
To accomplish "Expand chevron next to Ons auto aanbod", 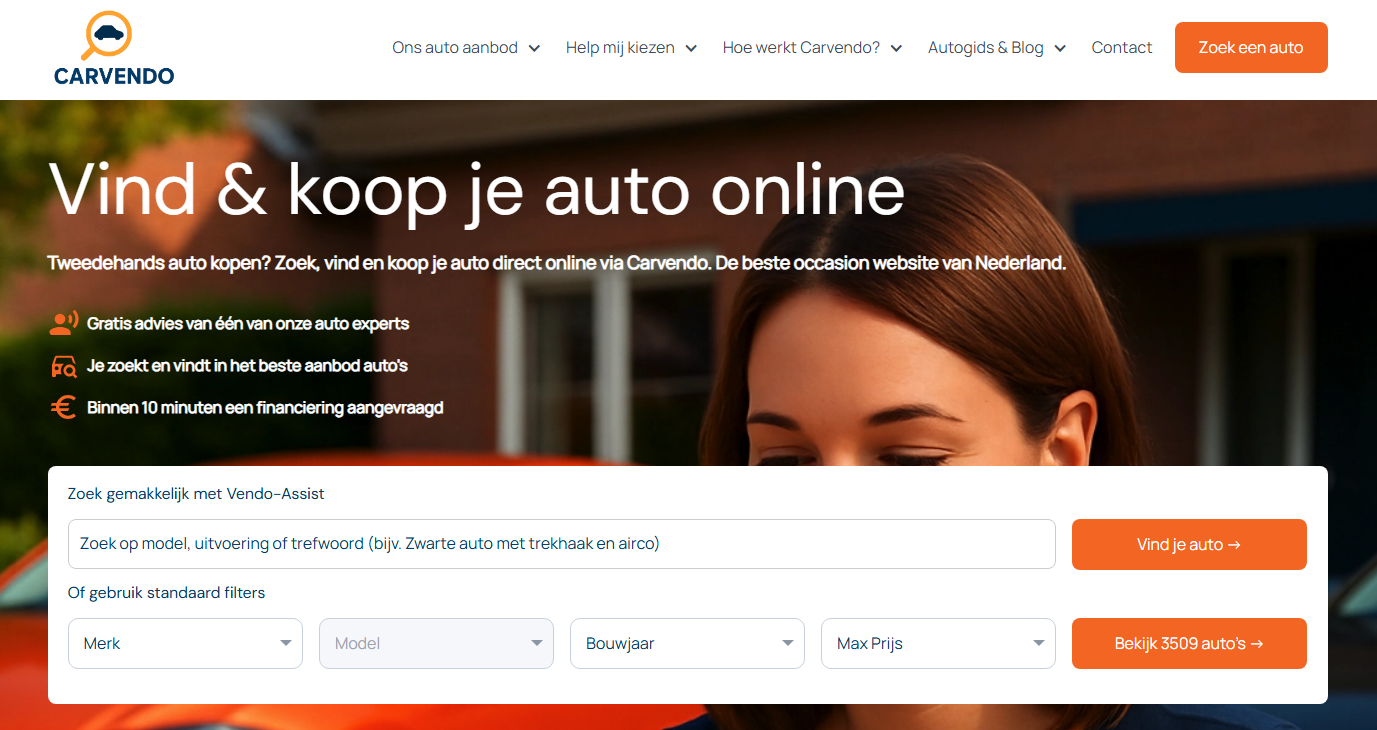I will point(534,48).
